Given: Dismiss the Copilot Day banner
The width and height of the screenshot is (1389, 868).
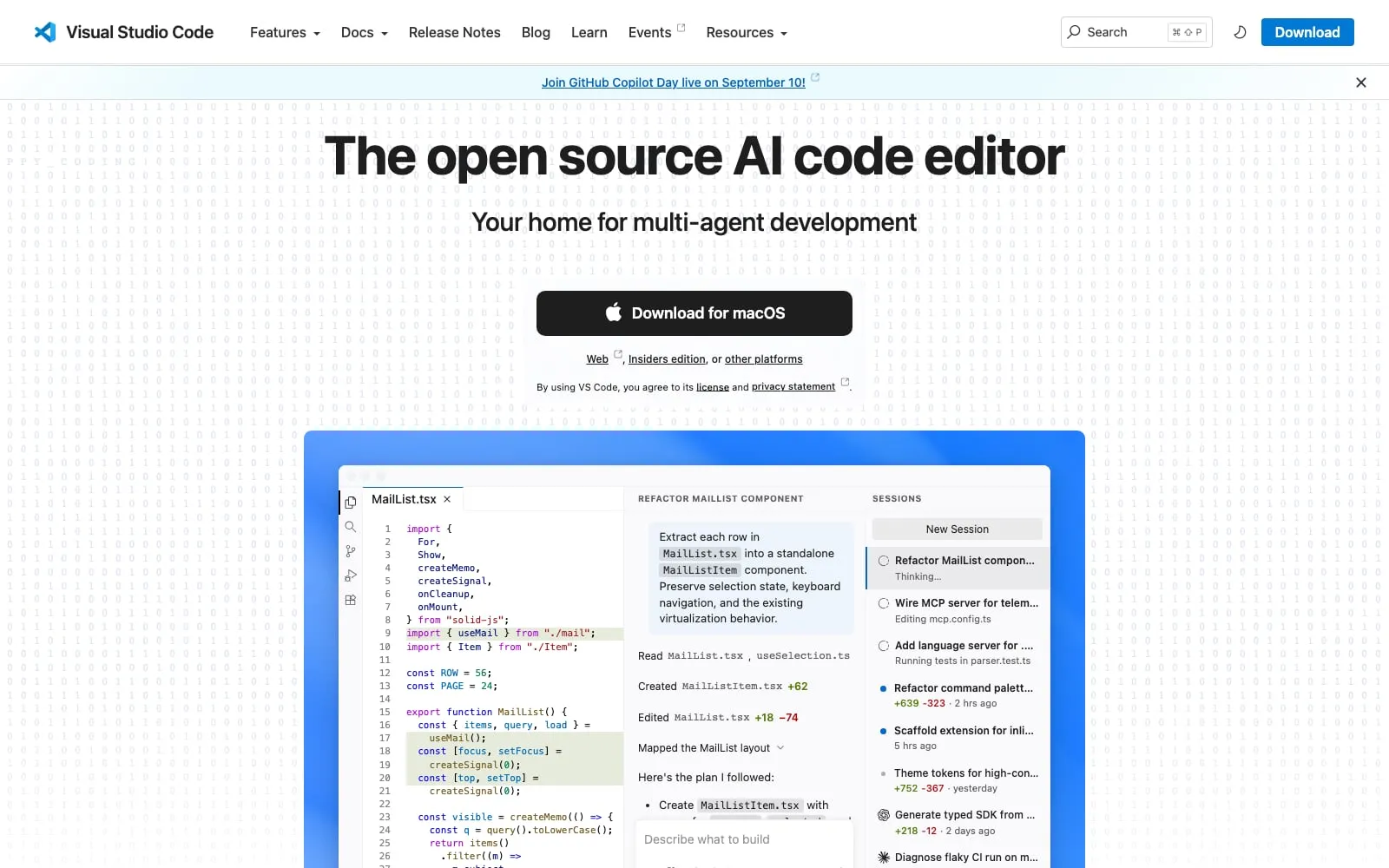Looking at the screenshot, I should pos(1360,82).
